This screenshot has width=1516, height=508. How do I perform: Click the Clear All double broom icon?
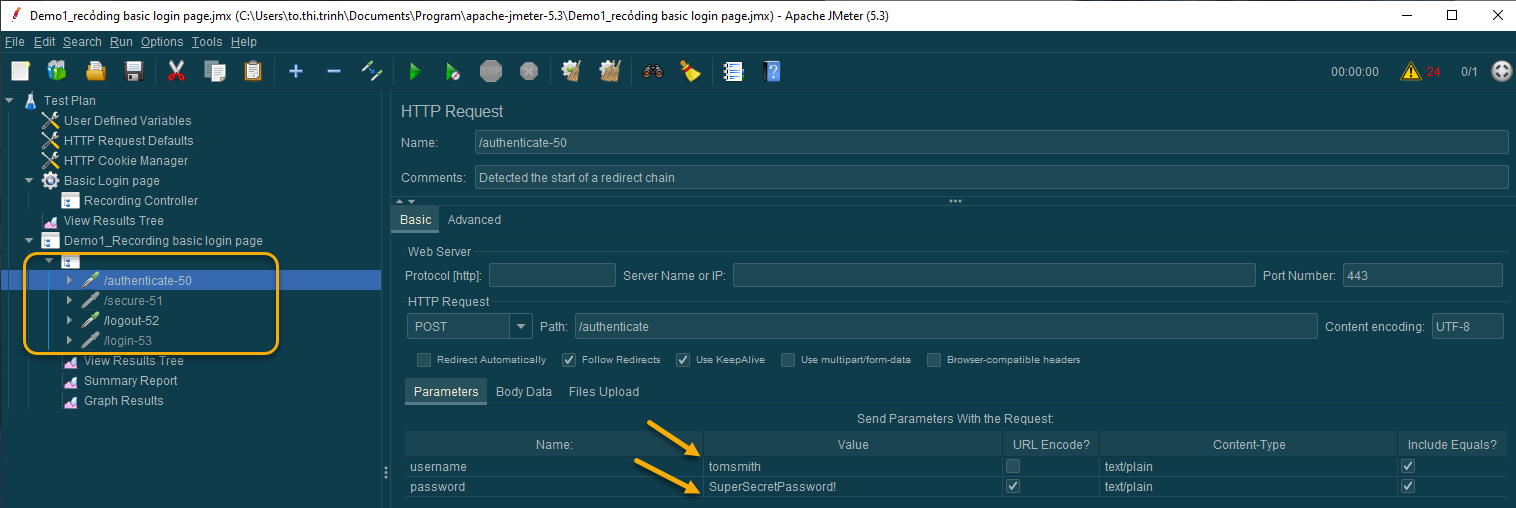coord(610,71)
